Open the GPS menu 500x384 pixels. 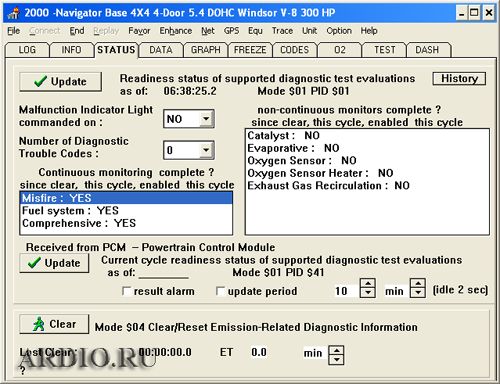tap(231, 31)
